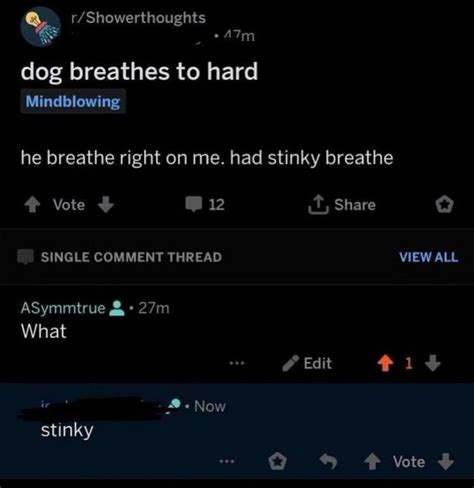Open the ASymmtrue user profile
The width and height of the screenshot is (474, 488).
[63, 308]
